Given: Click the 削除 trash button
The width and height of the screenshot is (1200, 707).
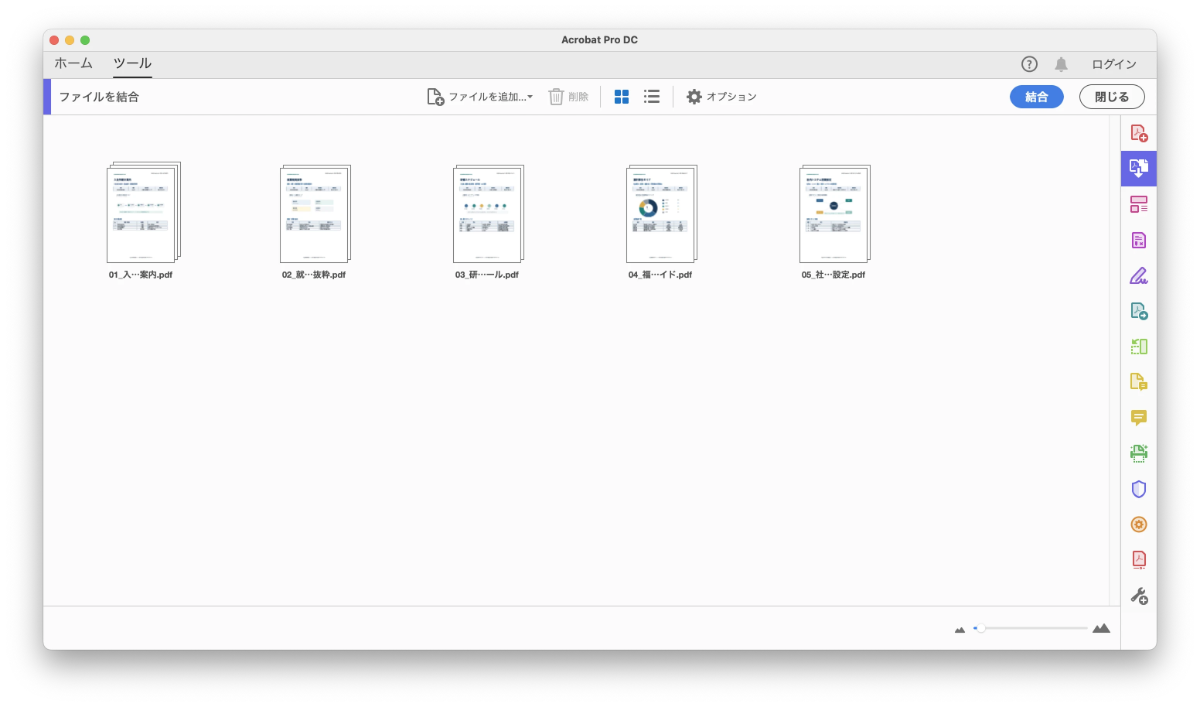Looking at the screenshot, I should coord(568,97).
